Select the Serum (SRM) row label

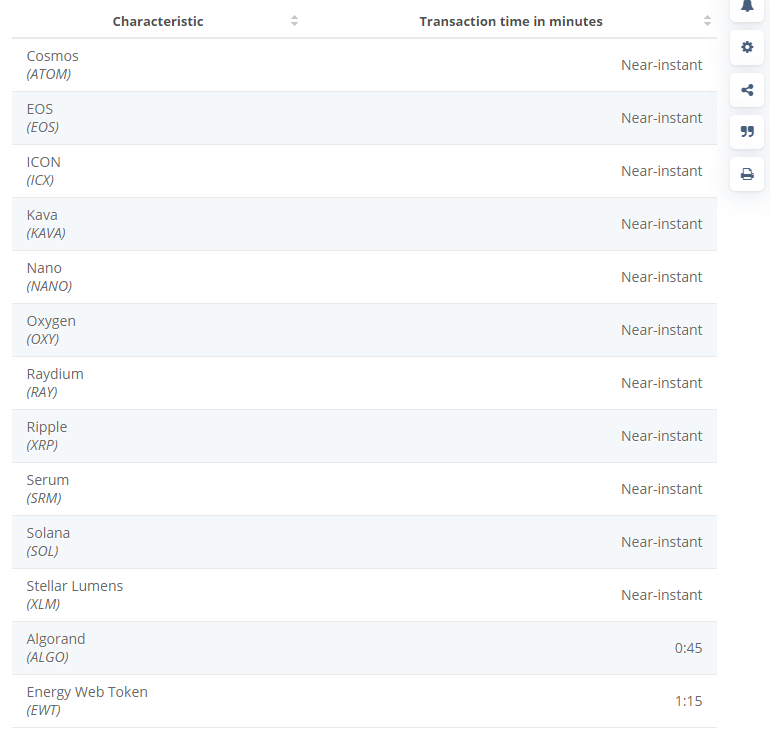[48, 489]
